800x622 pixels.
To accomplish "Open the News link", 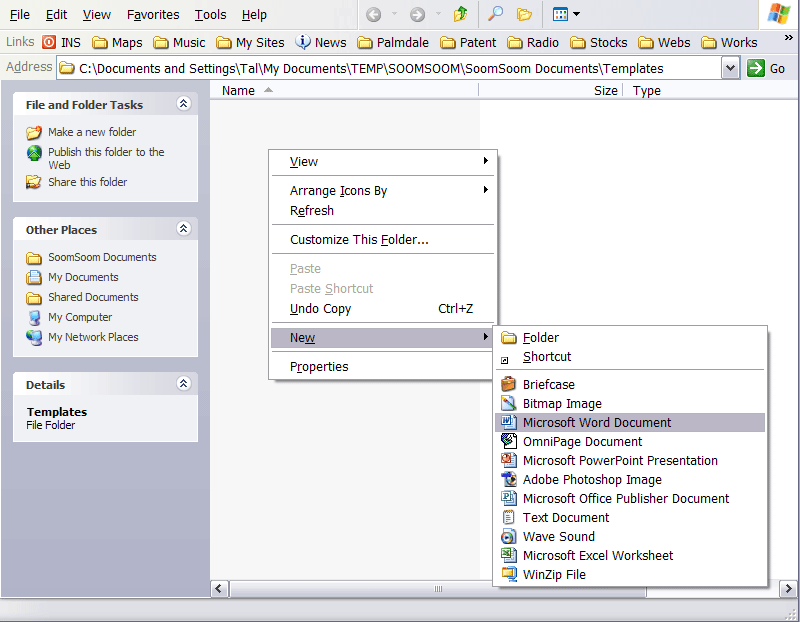I will click(x=321, y=42).
